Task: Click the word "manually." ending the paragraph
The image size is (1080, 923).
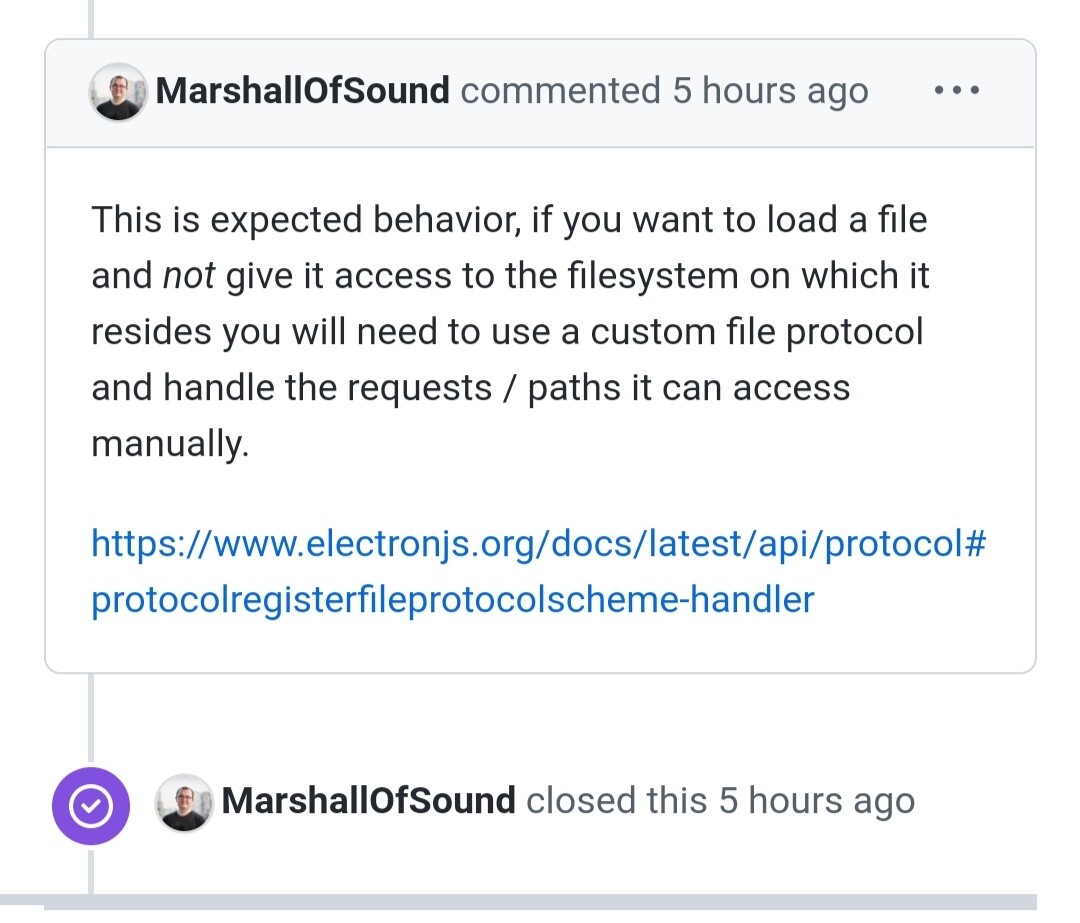Action: [170, 443]
